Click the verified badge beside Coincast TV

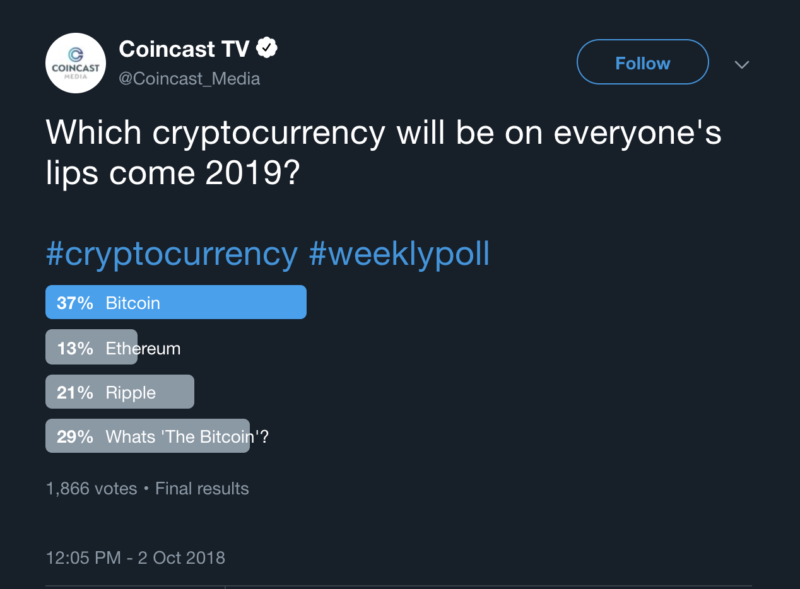(x=268, y=48)
